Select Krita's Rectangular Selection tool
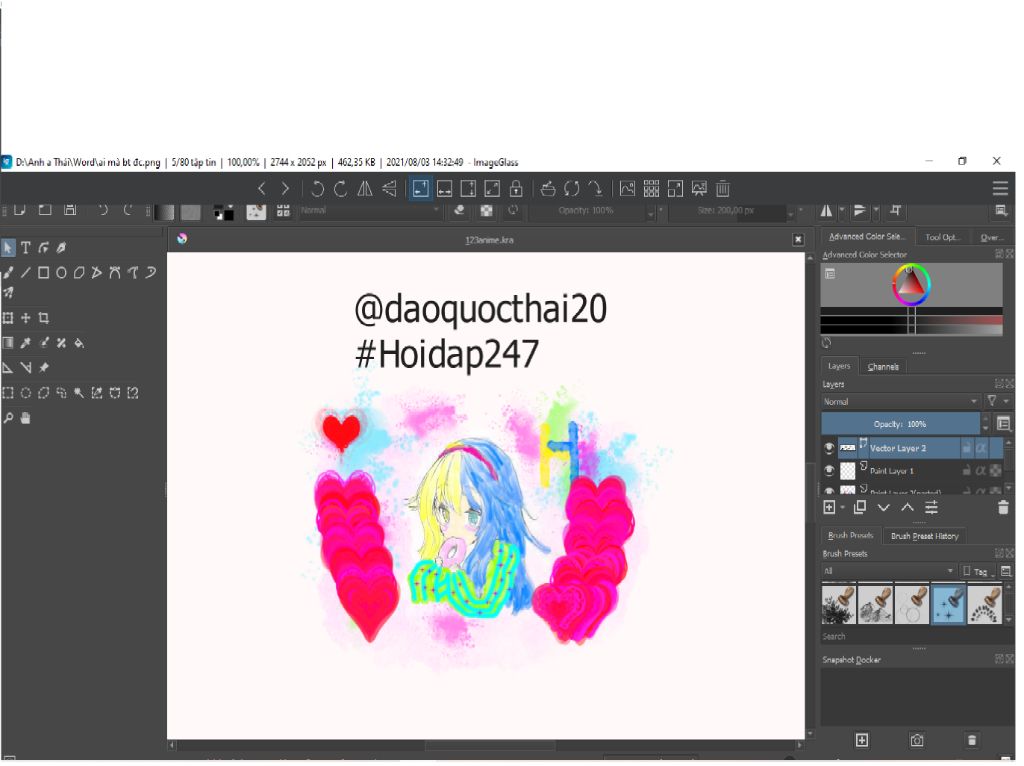 coord(8,394)
